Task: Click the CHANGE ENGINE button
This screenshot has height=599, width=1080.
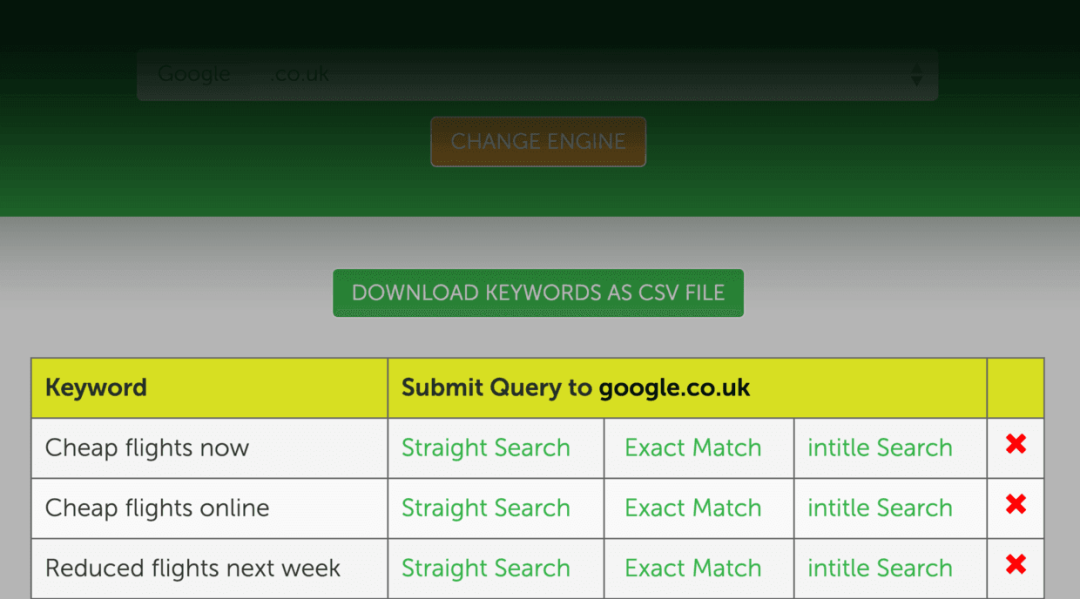Action: [x=538, y=142]
